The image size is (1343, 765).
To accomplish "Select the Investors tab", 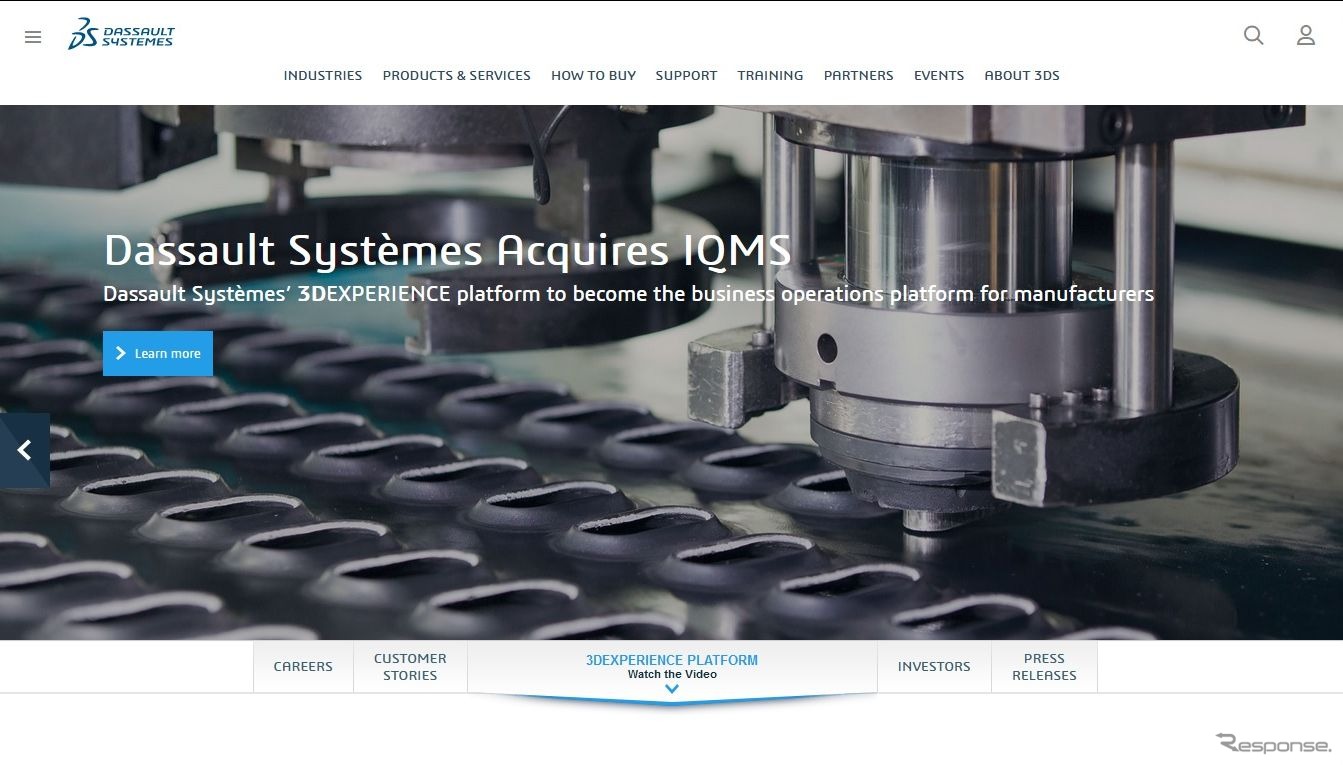I will (x=934, y=667).
